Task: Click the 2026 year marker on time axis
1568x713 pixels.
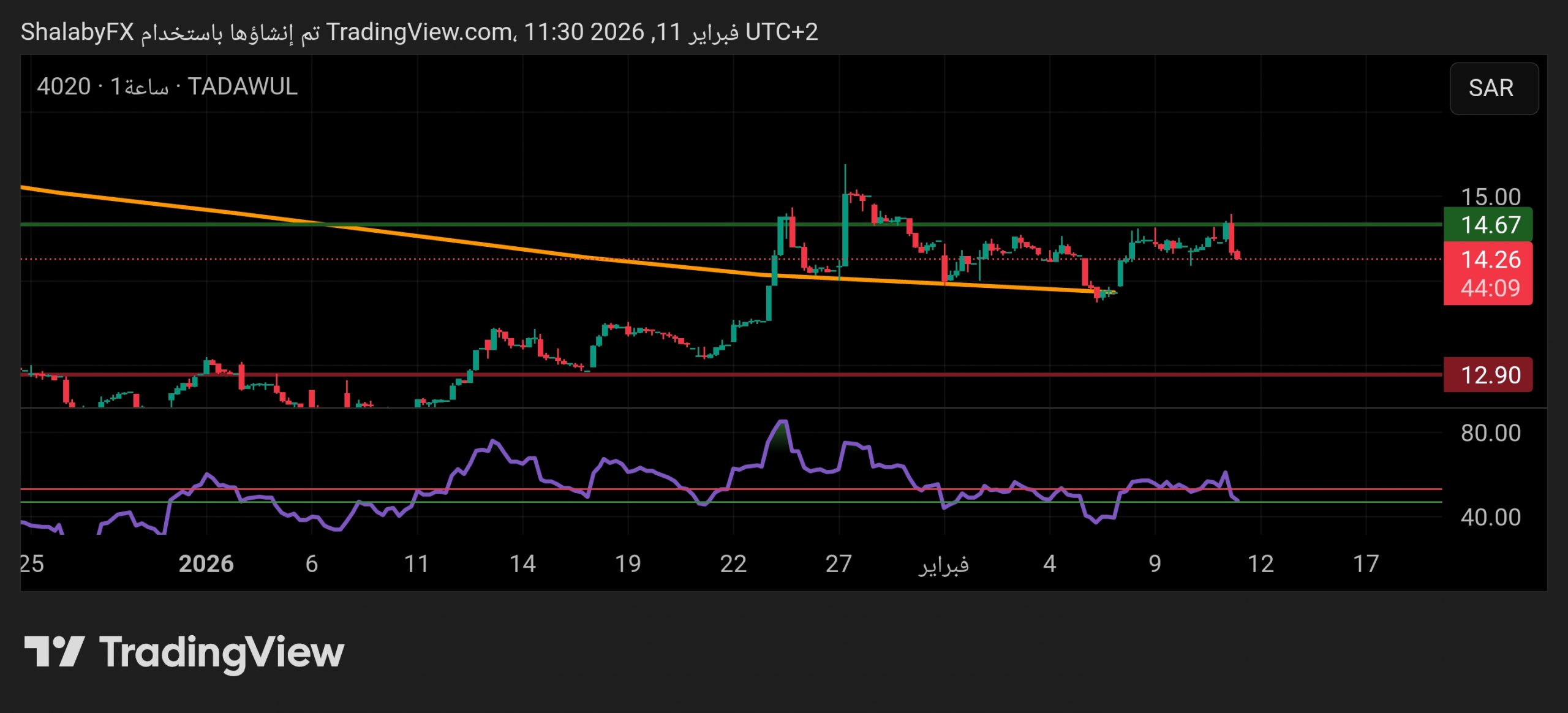Action: 206,564
